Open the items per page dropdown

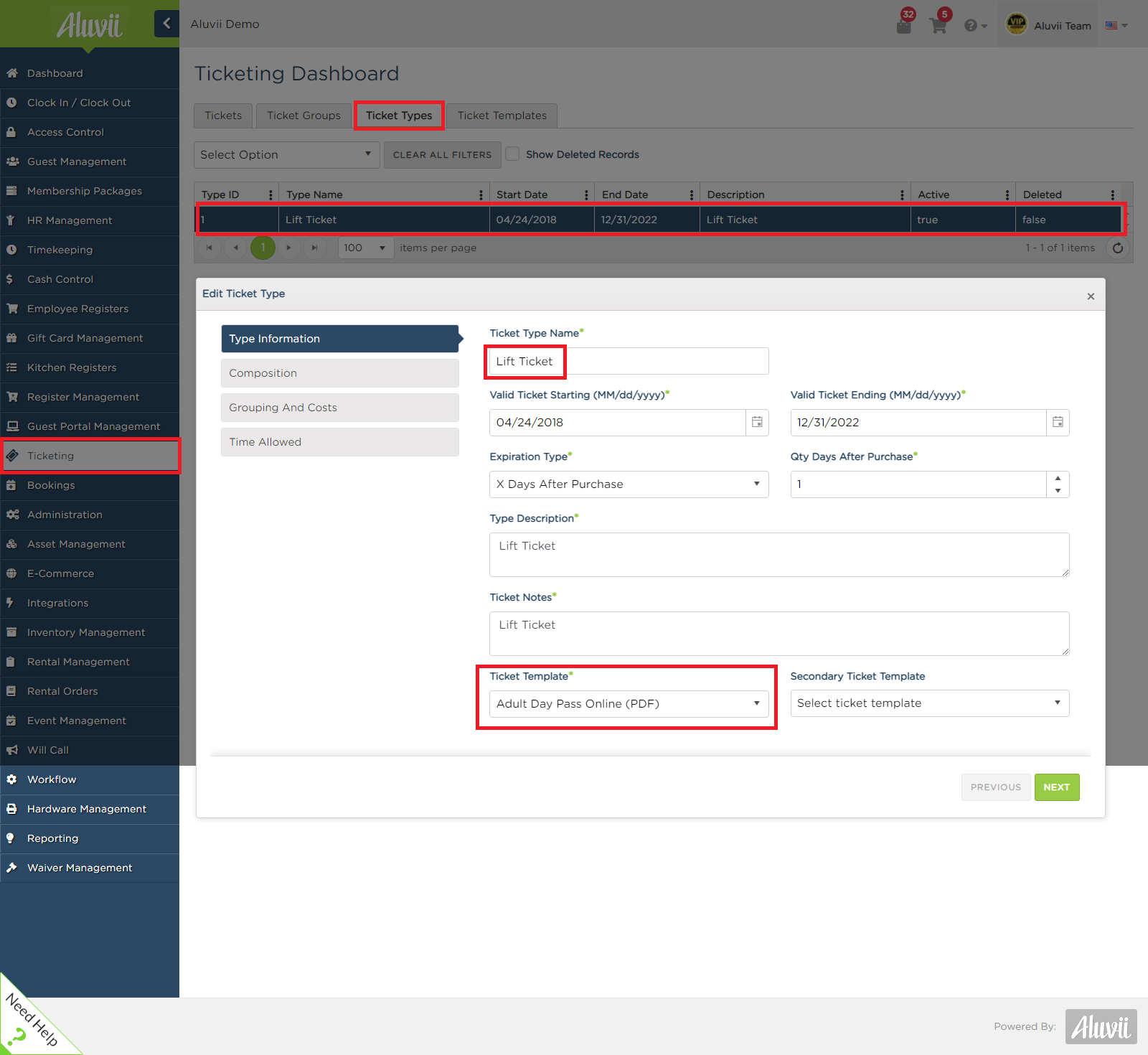pos(366,248)
